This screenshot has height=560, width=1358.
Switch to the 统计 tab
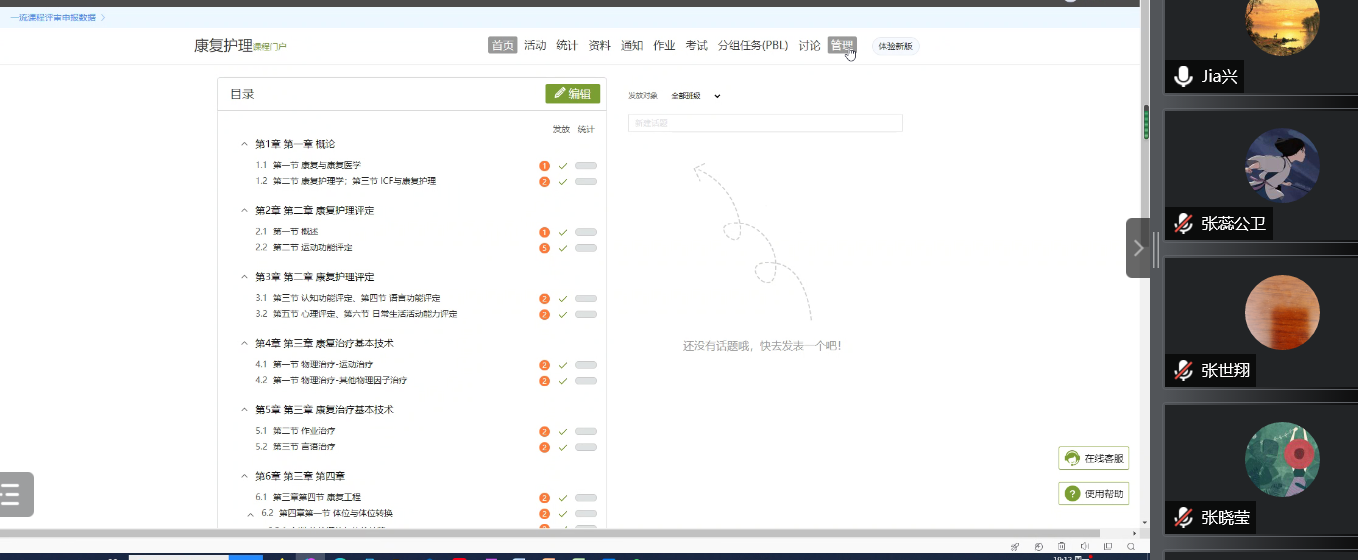pyautogui.click(x=567, y=45)
